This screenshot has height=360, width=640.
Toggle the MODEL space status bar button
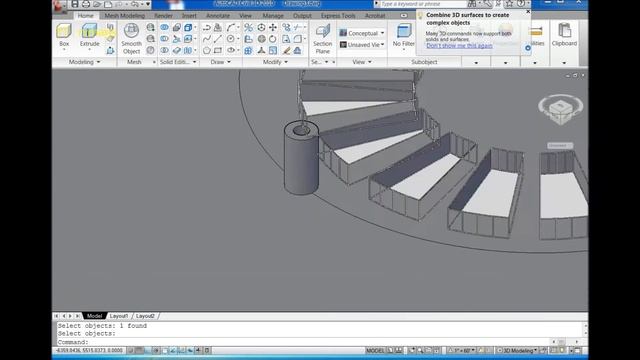[x=375, y=351]
